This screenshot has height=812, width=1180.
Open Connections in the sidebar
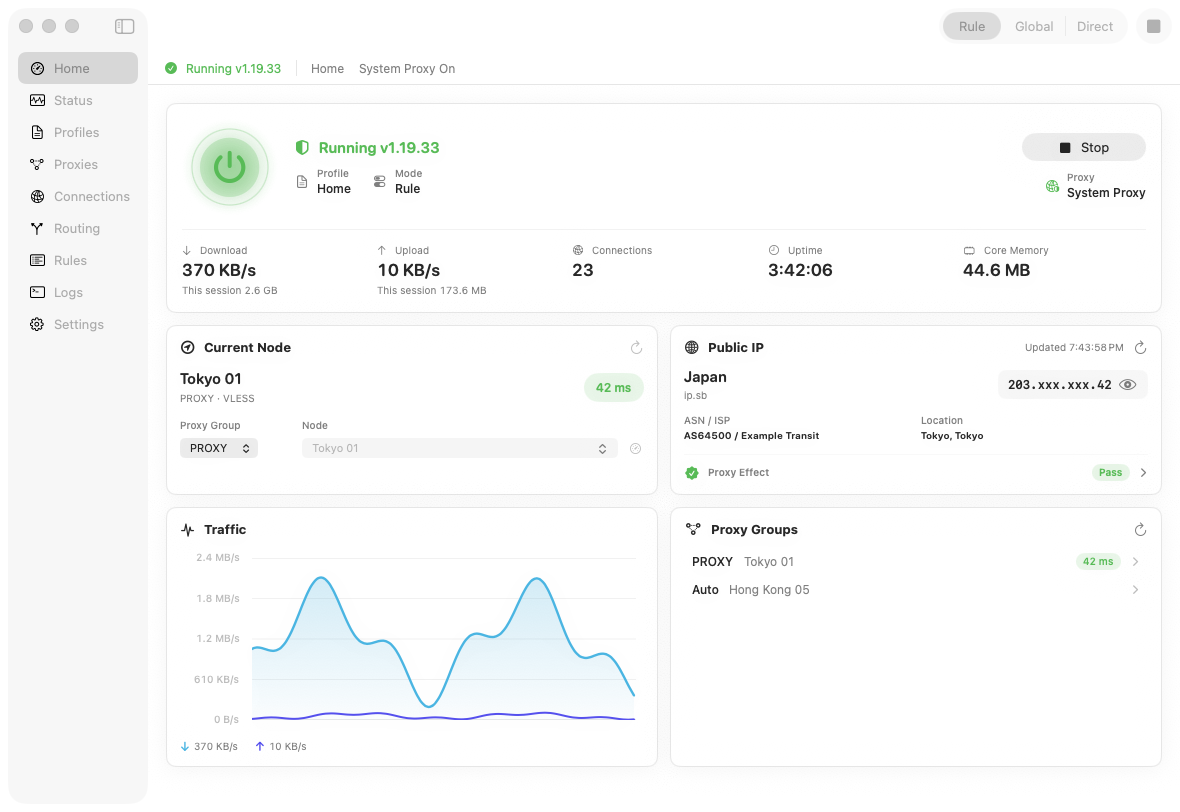[78, 196]
